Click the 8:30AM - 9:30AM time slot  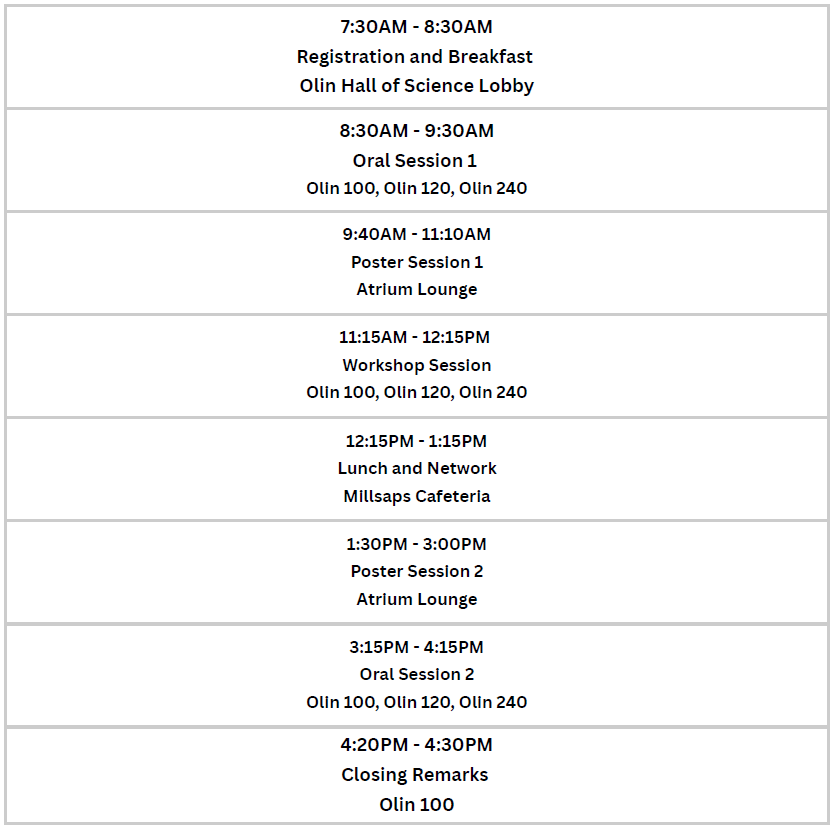point(416,131)
